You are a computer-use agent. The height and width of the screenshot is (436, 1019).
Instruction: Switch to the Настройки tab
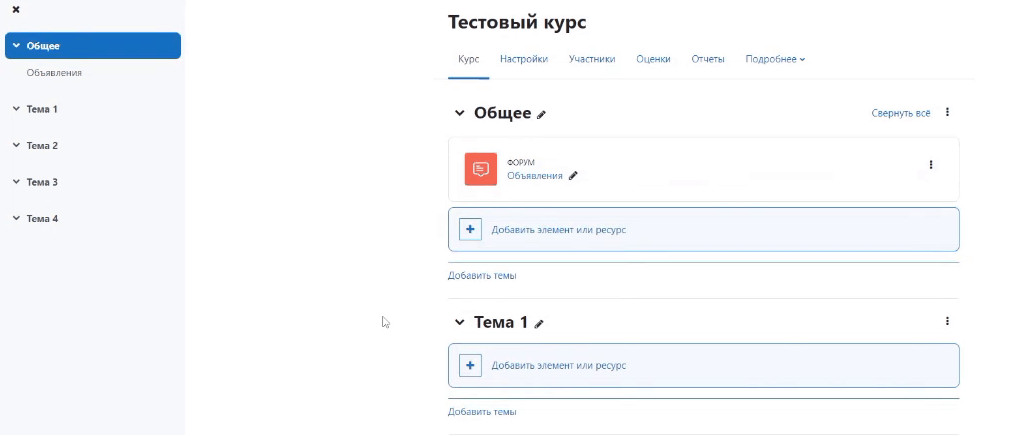(524, 59)
